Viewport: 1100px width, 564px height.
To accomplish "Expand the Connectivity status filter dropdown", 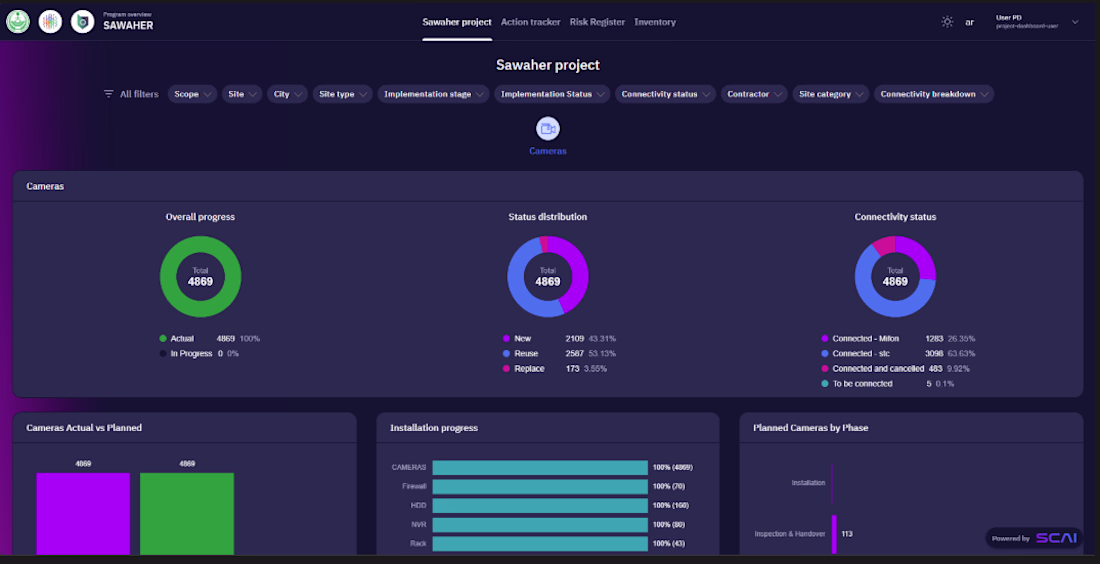I will (x=665, y=94).
